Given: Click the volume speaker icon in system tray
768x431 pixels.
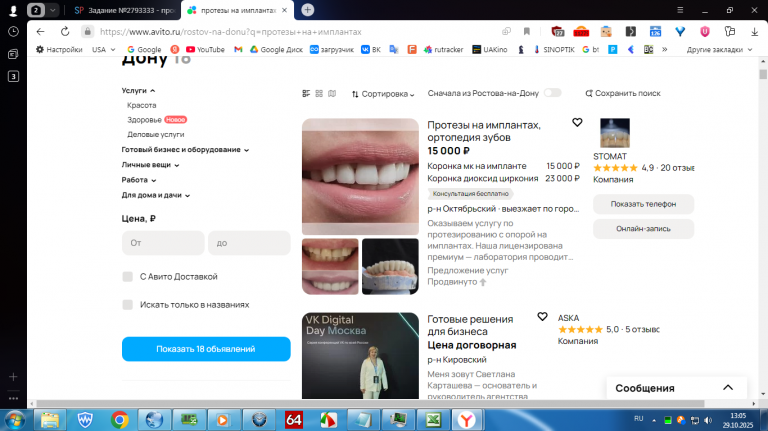Looking at the screenshot, I should tap(708, 420).
